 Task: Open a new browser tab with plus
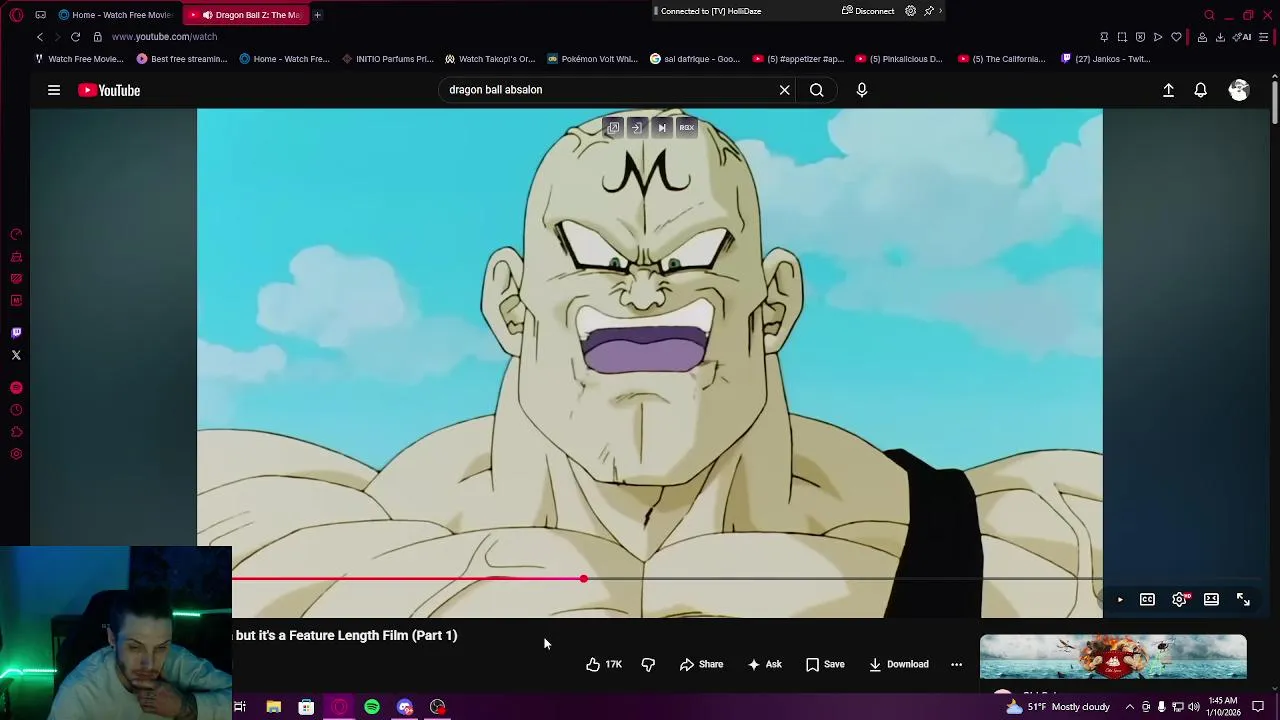click(317, 14)
